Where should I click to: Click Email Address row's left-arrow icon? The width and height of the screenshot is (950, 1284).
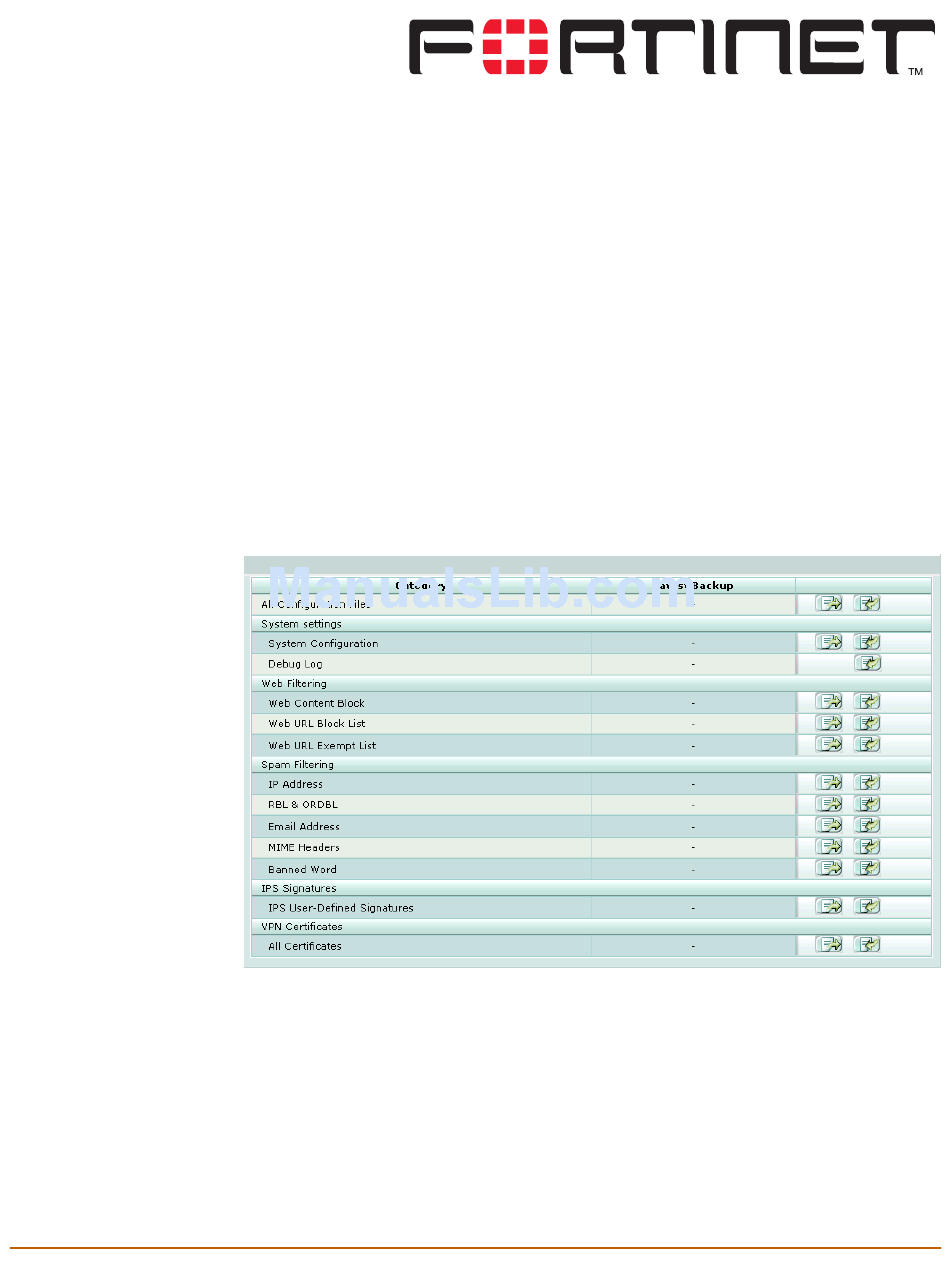click(x=867, y=826)
